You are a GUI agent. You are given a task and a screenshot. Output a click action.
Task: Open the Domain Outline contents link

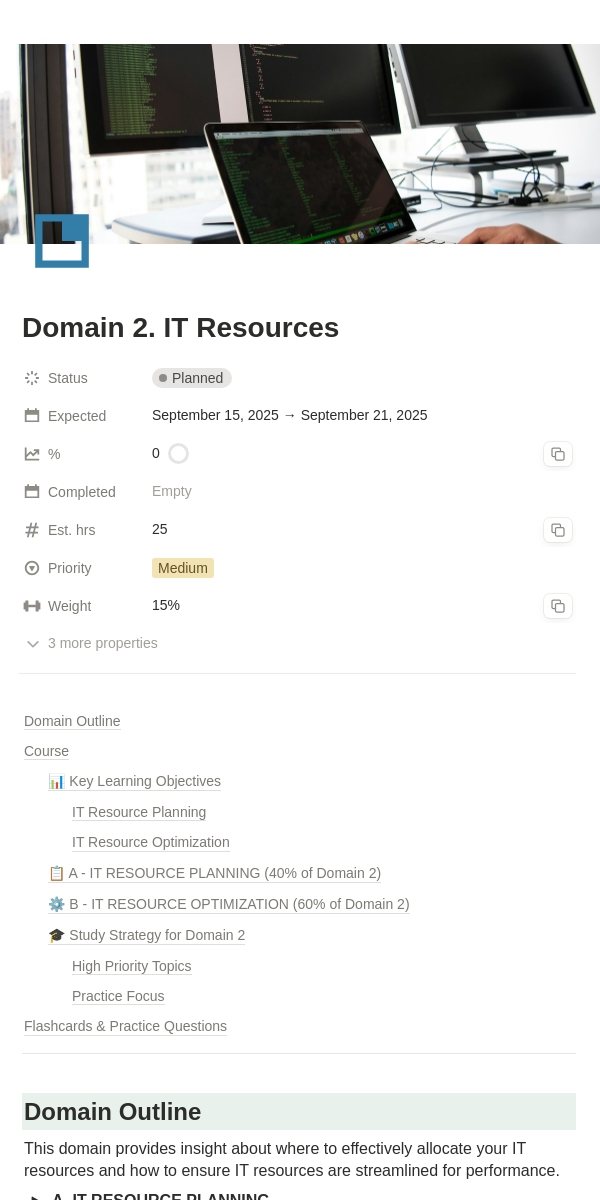coord(72,721)
